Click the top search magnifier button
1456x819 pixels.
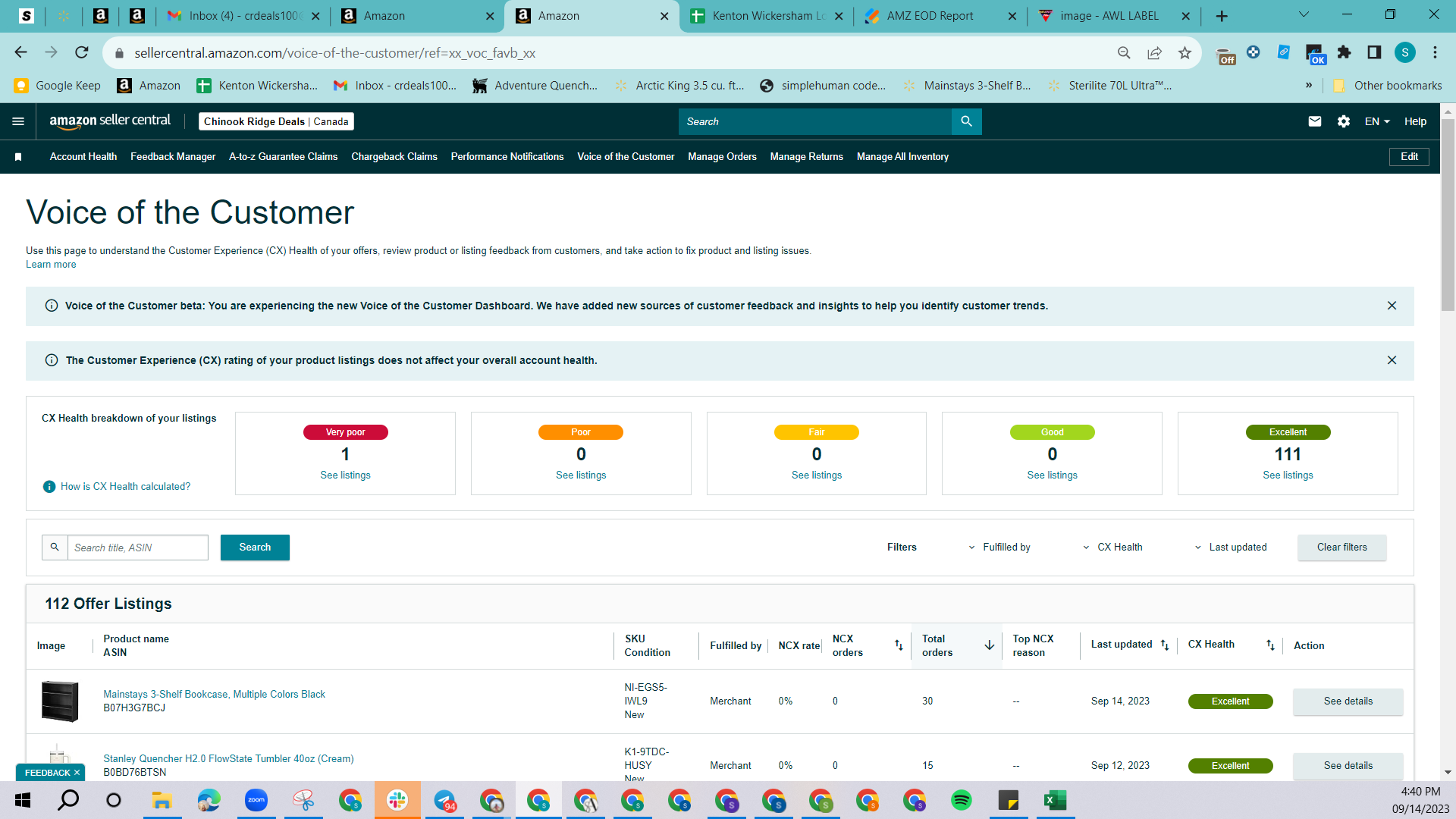coord(966,121)
